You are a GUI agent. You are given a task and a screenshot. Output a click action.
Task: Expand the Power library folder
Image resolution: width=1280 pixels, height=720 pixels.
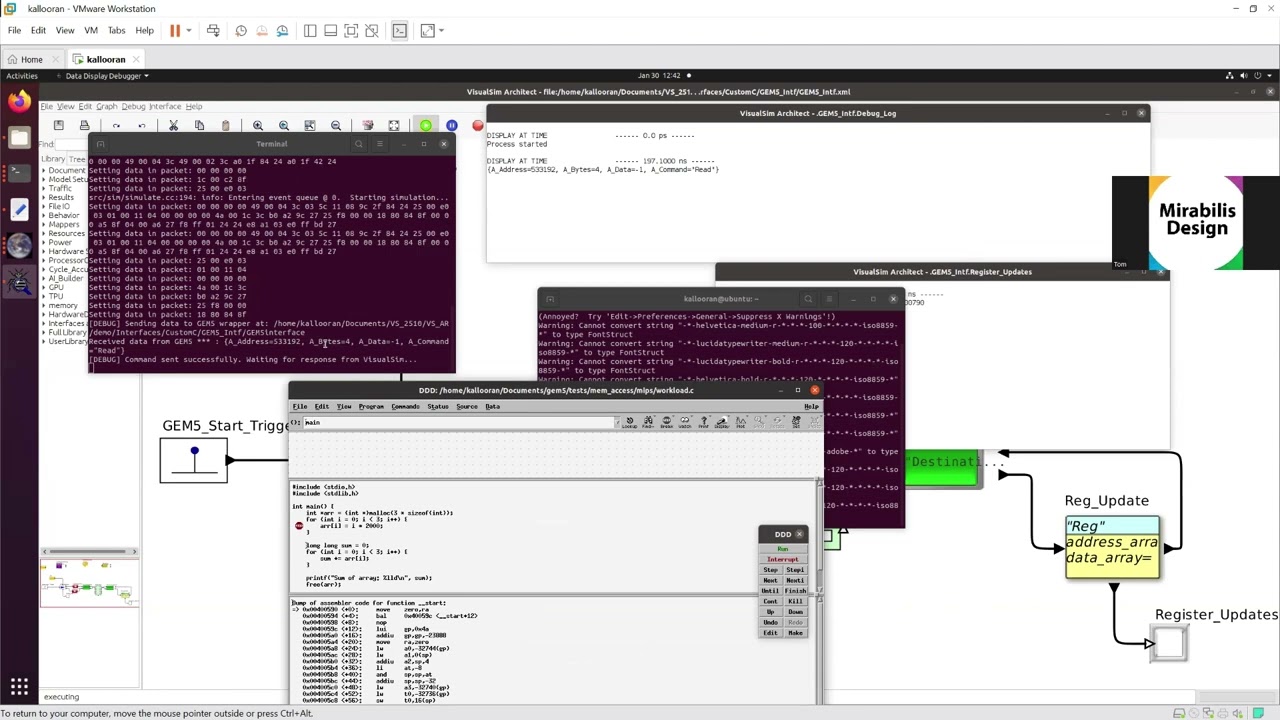tap(44, 242)
